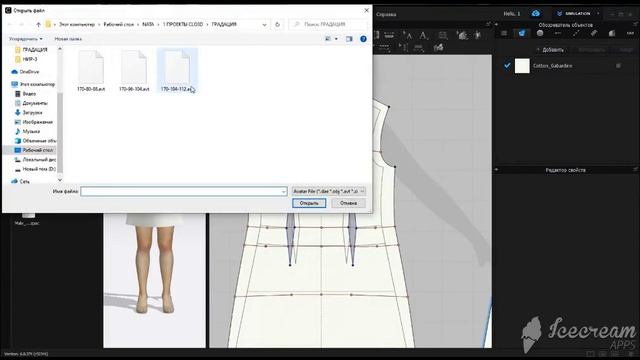Screen dimensions: 640x360
Task: Click the Открыть button in file dialog
Action: tap(309, 203)
